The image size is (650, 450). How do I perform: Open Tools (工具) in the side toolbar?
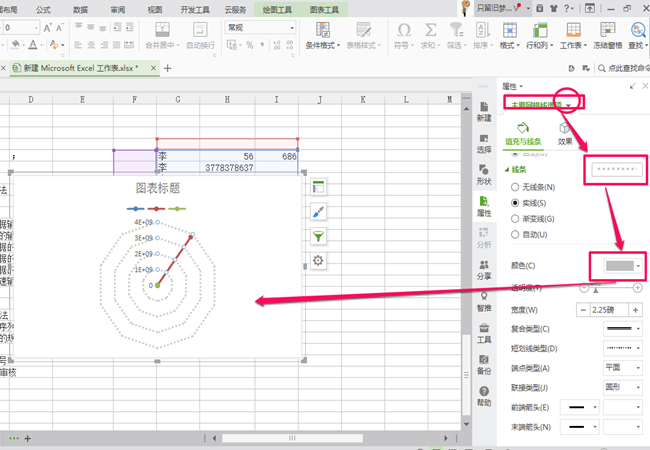coord(484,333)
